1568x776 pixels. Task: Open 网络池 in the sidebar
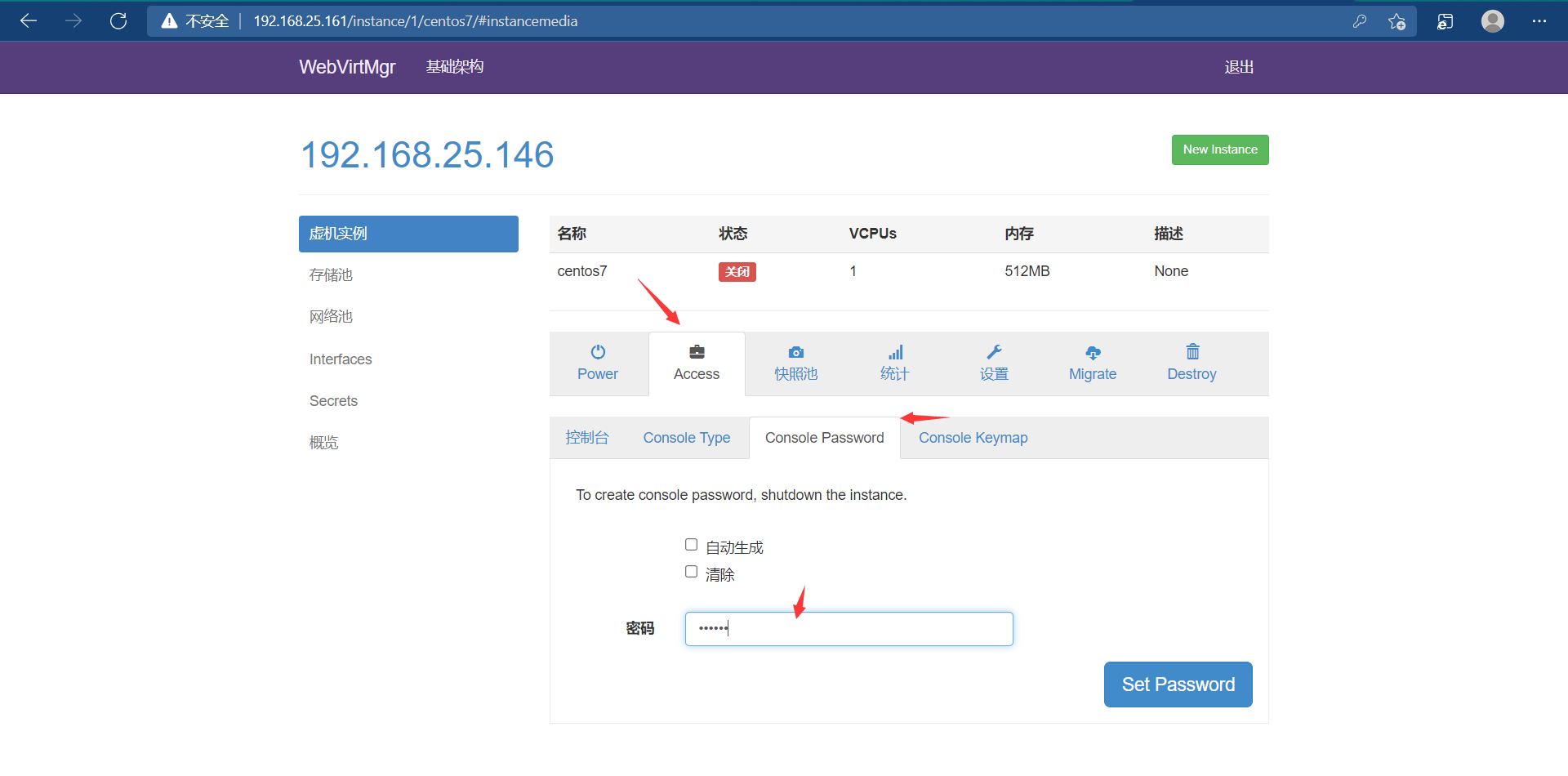331,317
